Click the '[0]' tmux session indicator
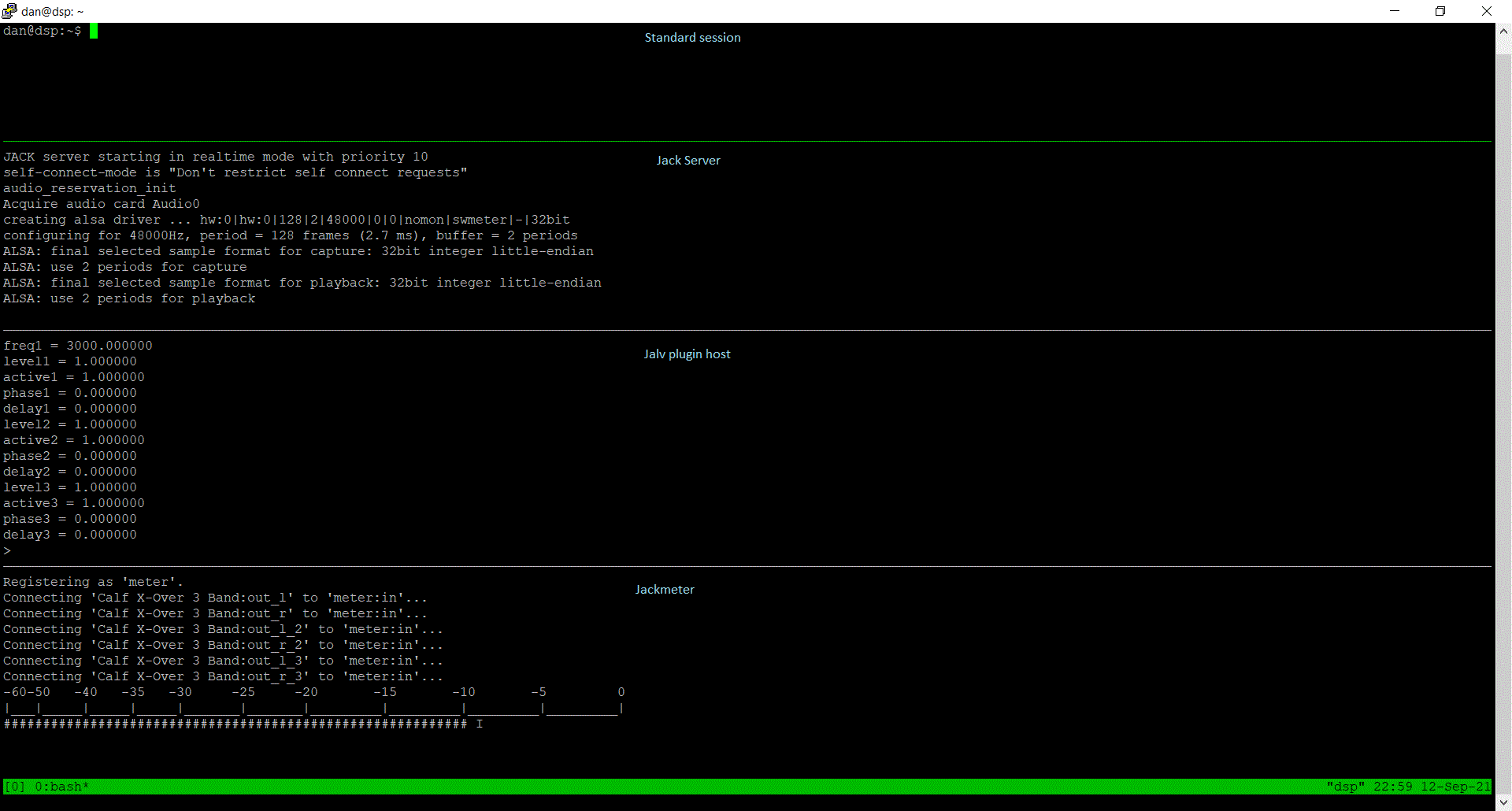Viewport: 1512px width, 811px height. coord(15,787)
